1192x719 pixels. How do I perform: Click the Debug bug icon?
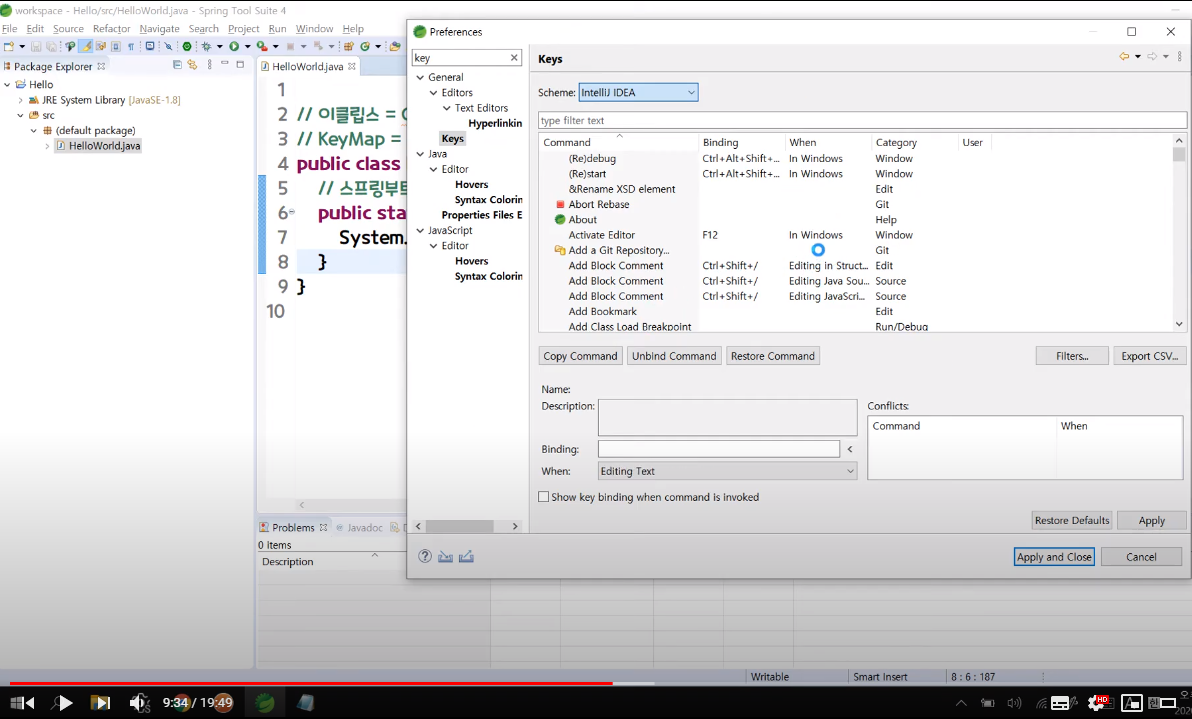206,46
